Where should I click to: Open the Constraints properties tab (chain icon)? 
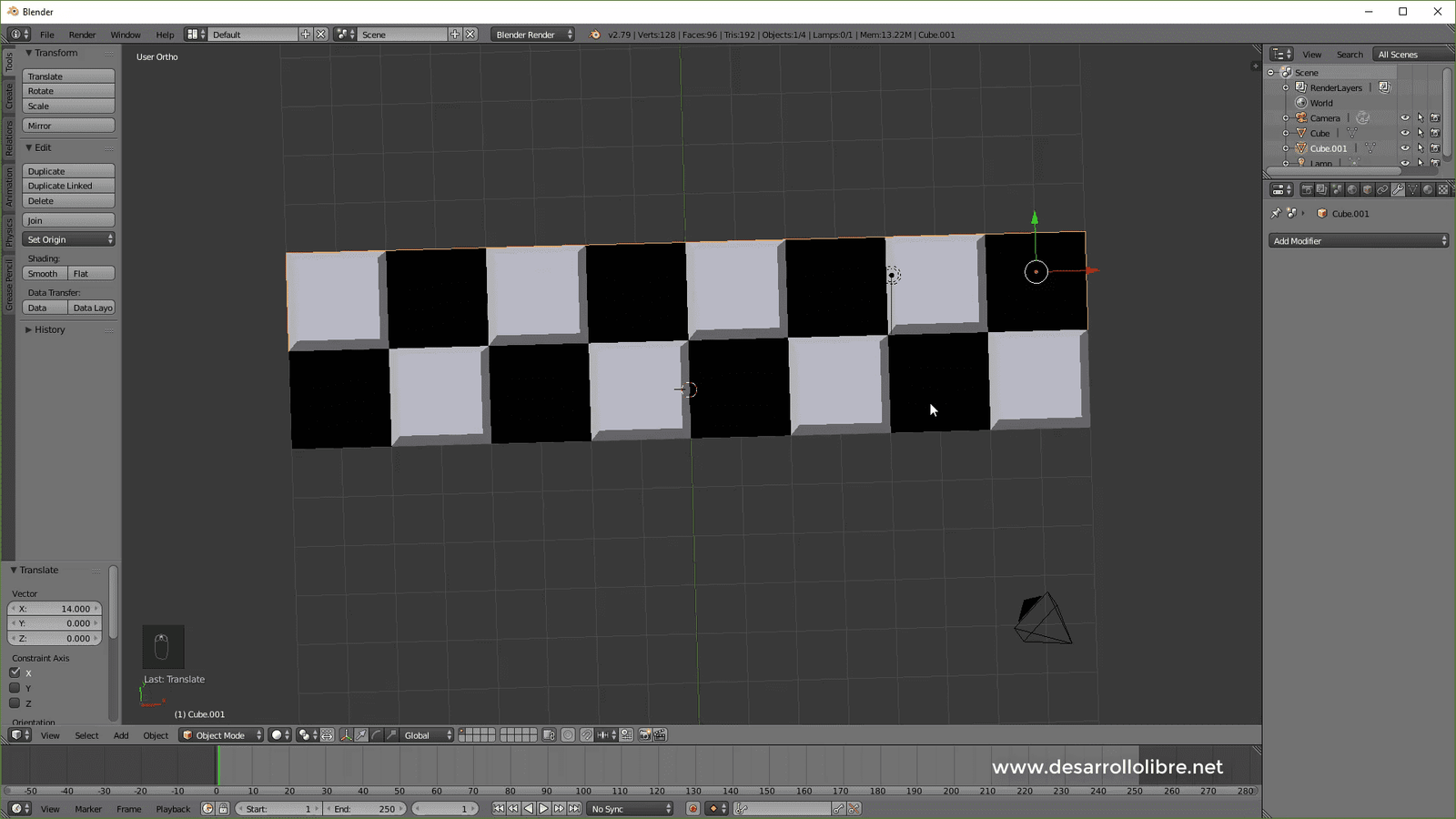(x=1382, y=189)
